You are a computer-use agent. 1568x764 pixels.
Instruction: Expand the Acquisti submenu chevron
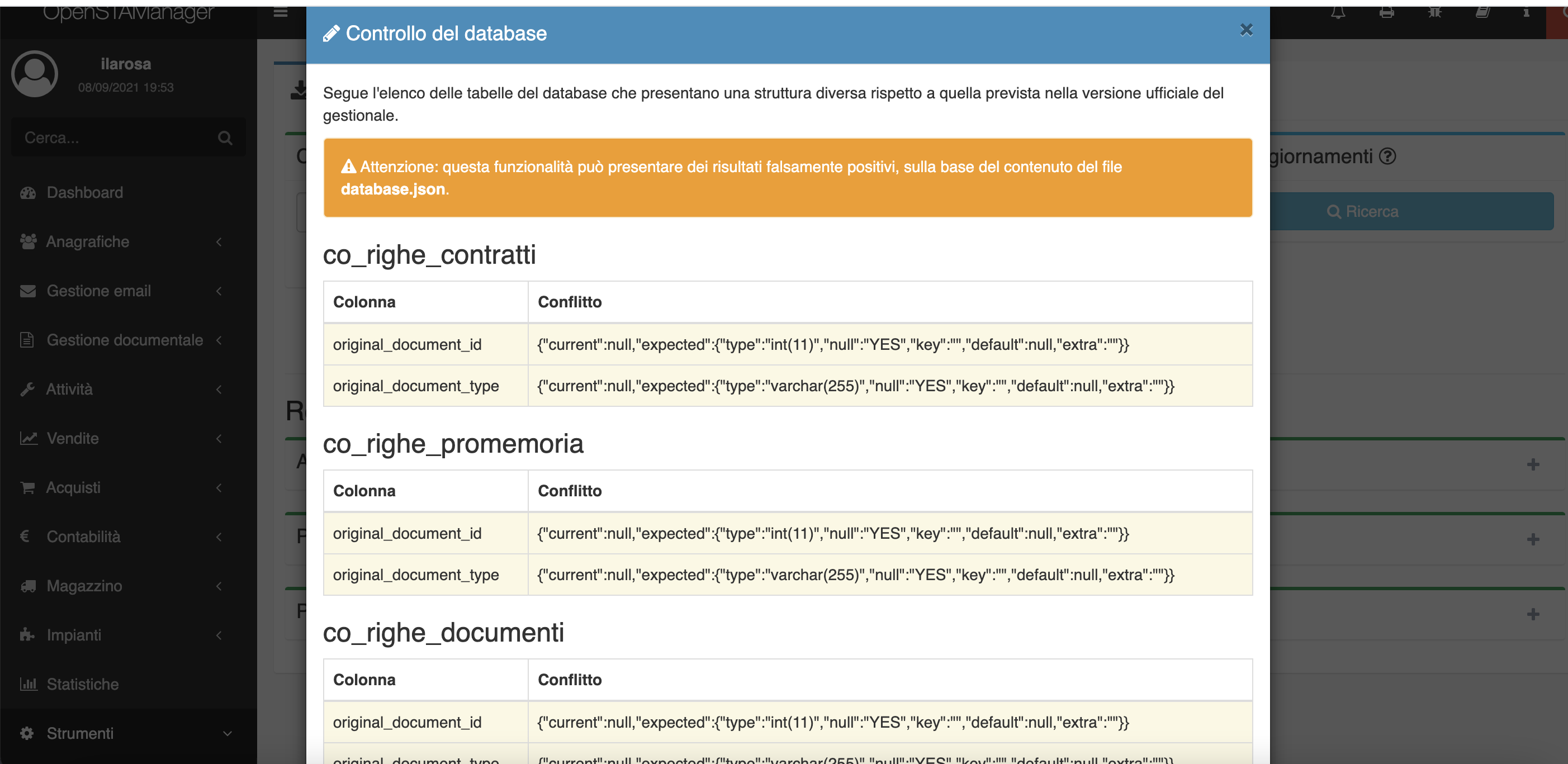[x=219, y=487]
